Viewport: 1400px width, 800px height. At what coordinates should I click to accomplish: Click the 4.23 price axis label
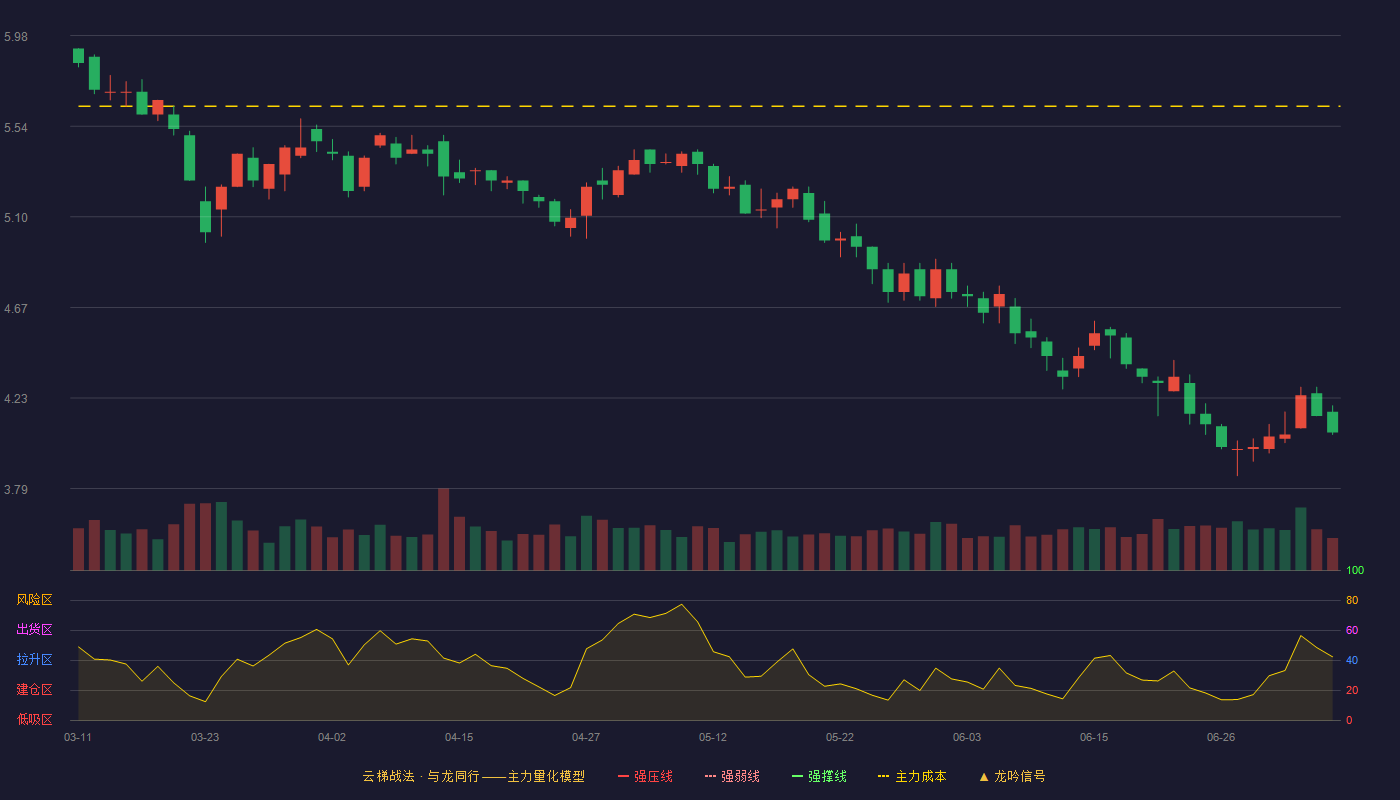(x=16, y=399)
